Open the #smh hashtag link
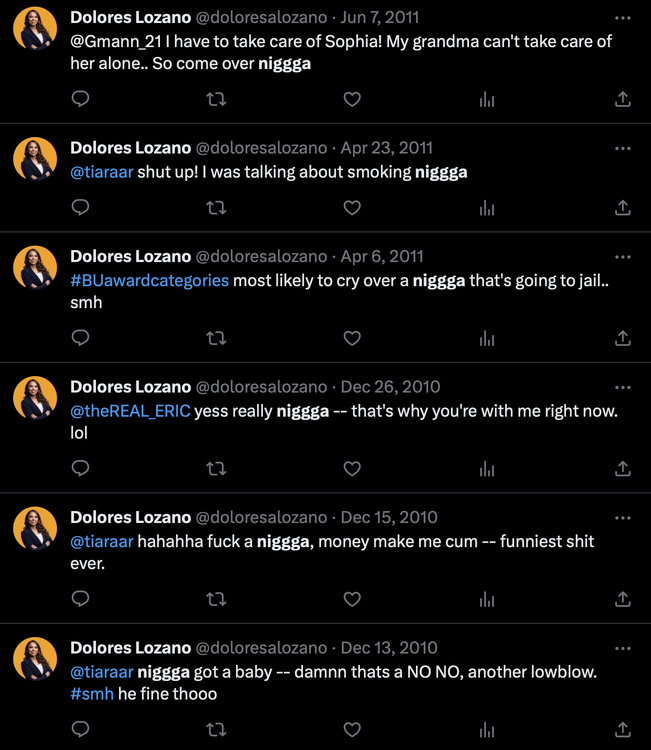 coord(92,694)
